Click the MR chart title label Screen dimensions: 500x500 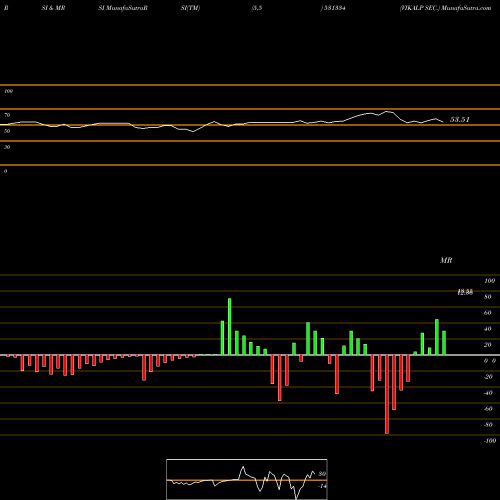coord(446,260)
